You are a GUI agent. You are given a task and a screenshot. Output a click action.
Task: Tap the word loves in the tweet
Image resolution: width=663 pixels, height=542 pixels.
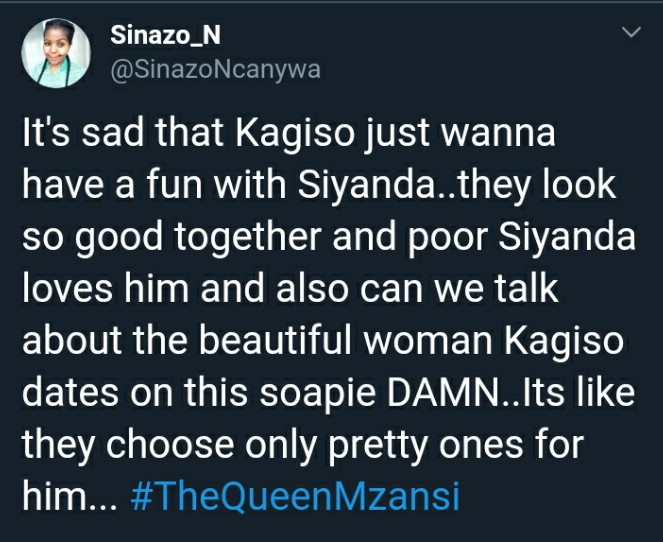point(68,290)
